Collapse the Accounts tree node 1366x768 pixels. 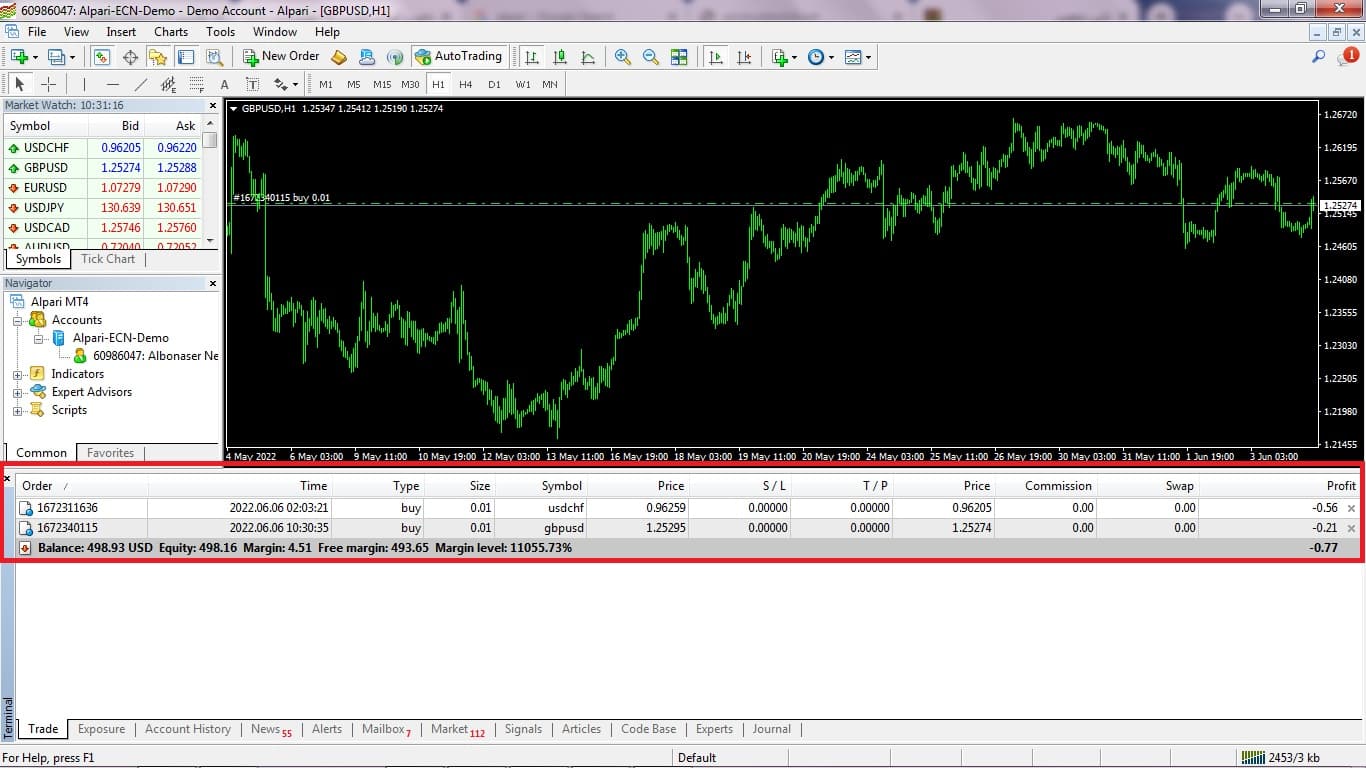pyautogui.click(x=17, y=320)
